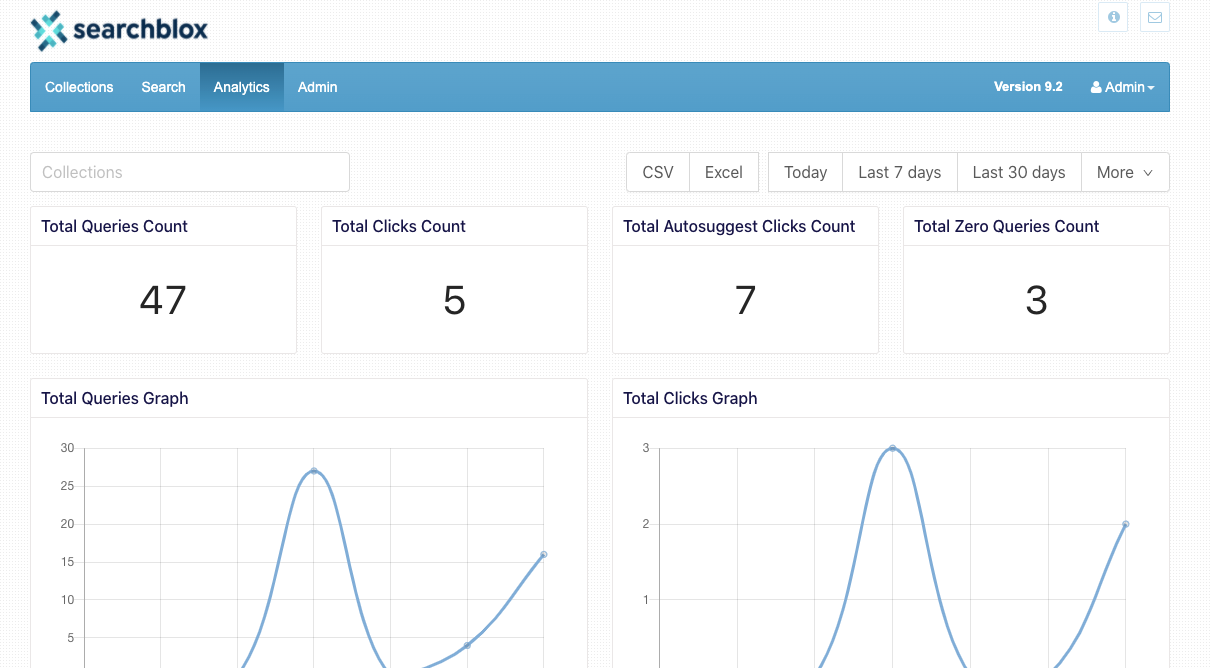Click the last data point in Queries Graph

[543, 554]
